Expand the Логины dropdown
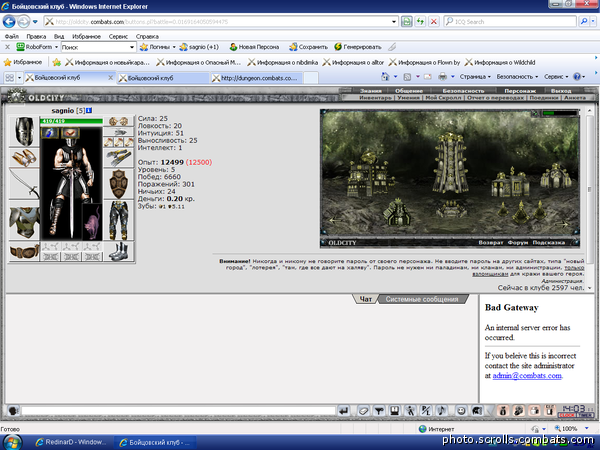Image resolution: width=600 pixels, height=450 pixels. click(x=174, y=47)
